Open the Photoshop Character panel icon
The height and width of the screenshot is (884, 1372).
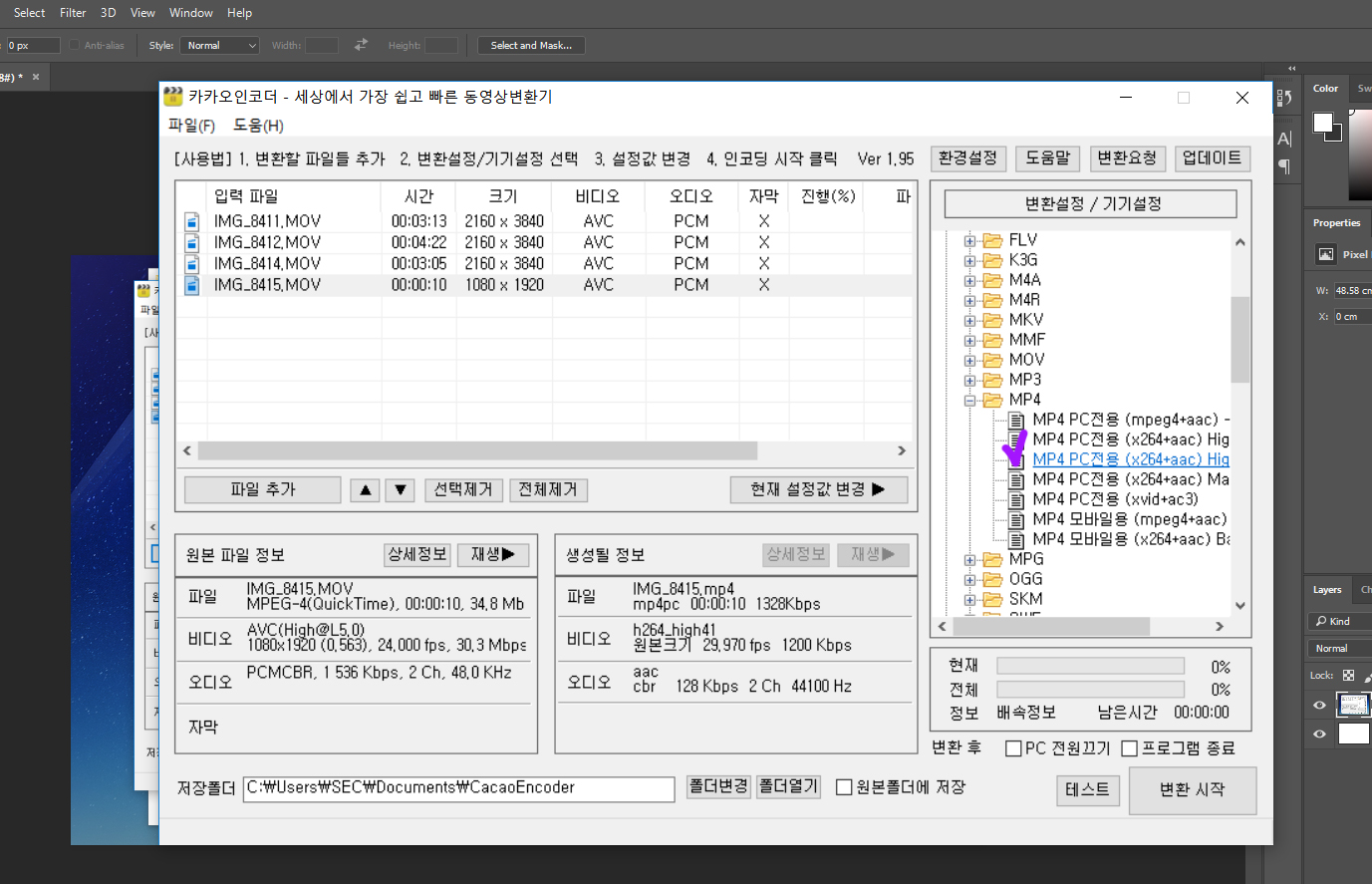coord(1284,139)
